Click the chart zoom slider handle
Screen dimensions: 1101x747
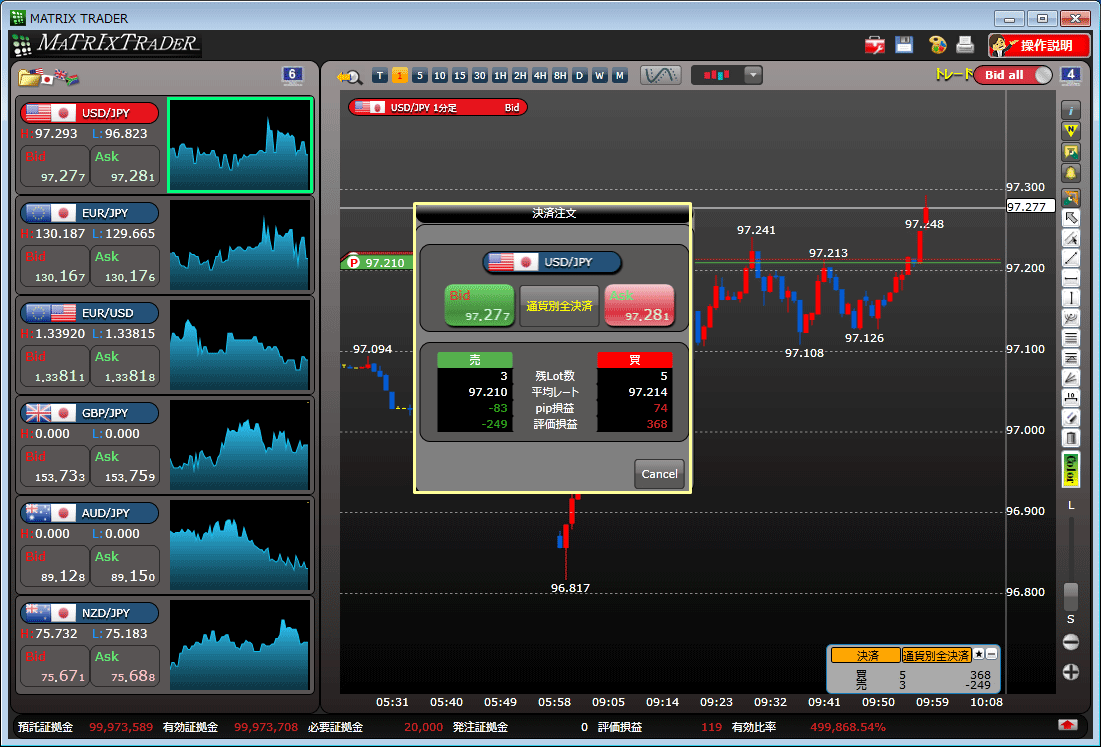(x=1071, y=596)
